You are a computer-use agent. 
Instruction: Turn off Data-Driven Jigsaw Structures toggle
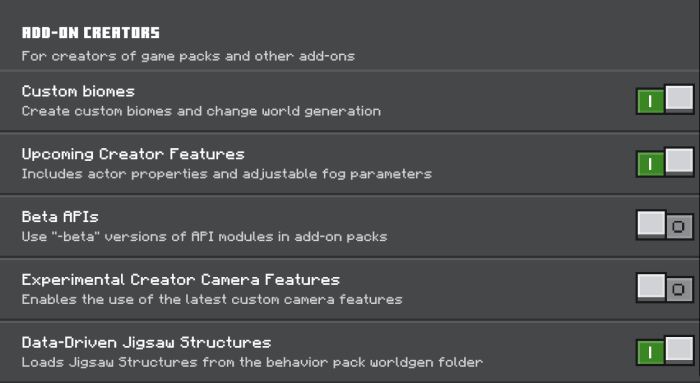click(665, 351)
